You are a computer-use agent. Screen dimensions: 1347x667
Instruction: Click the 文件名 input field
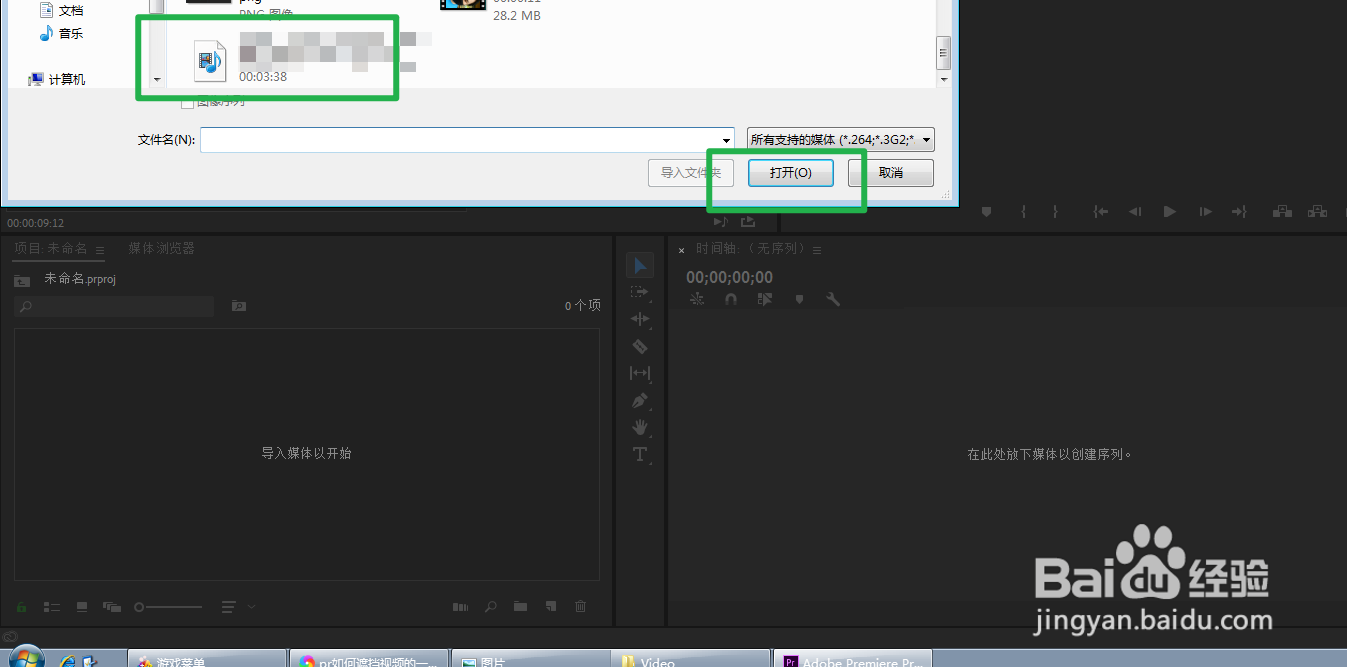[460, 140]
